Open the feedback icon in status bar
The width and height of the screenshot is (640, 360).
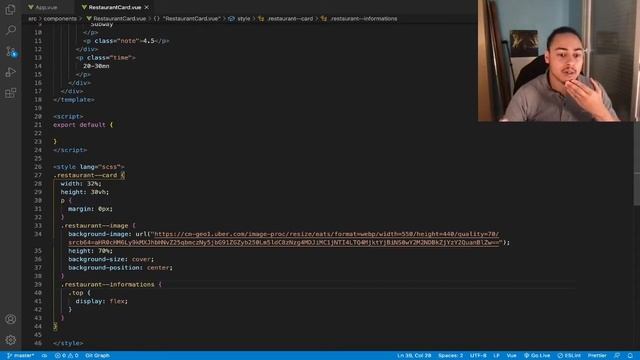tap(617, 356)
